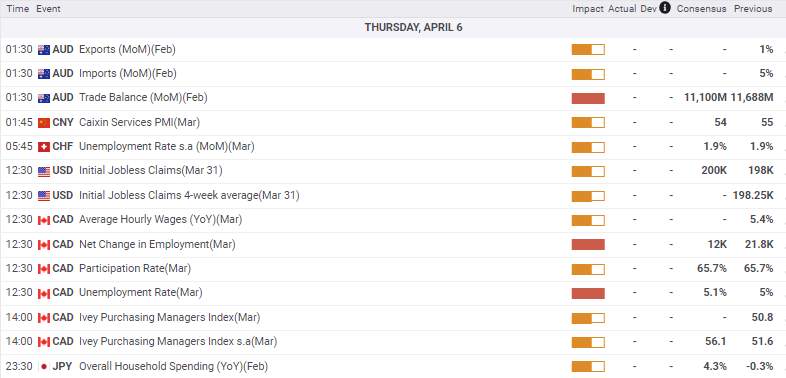Click Japan flag beside Overall Household Spending
Image resolution: width=786 pixels, height=378 pixels.
click(44, 366)
